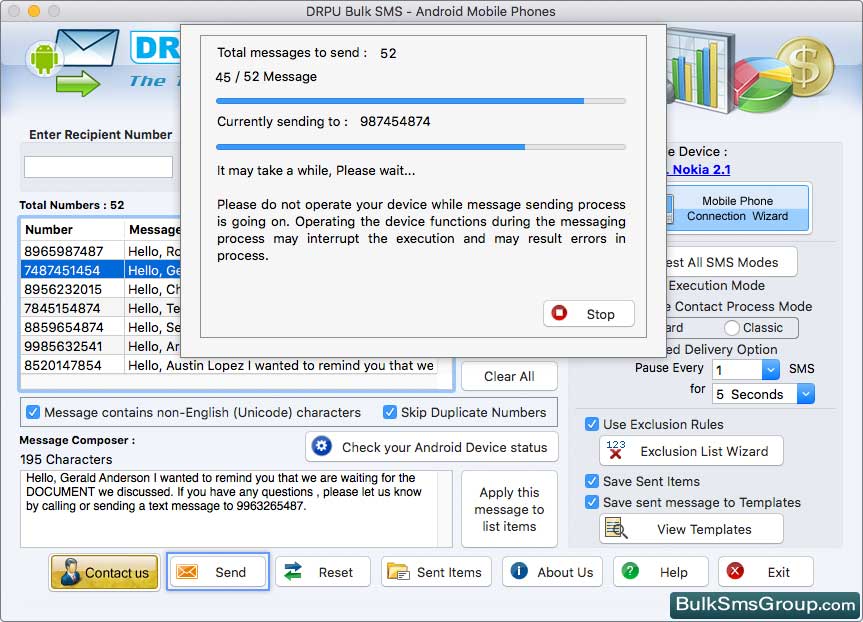863x622 pixels.
Task: Click the Exclusion List 123 cross icon
Action: [x=615, y=450]
